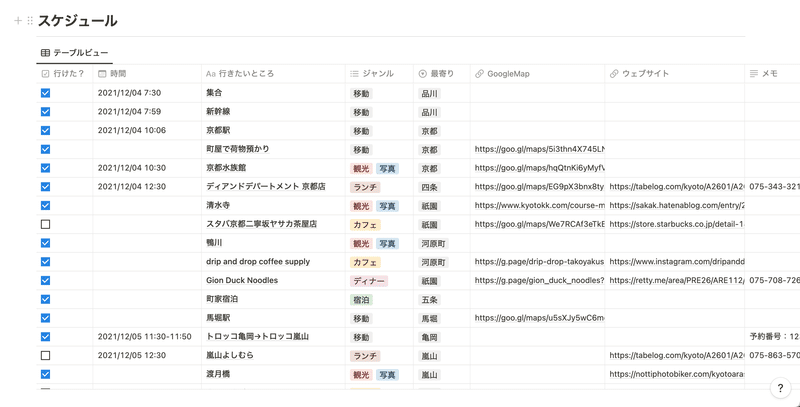Click the drip and drop coffee supply name
Viewport: 800px width, 407px height.
pos(258,262)
